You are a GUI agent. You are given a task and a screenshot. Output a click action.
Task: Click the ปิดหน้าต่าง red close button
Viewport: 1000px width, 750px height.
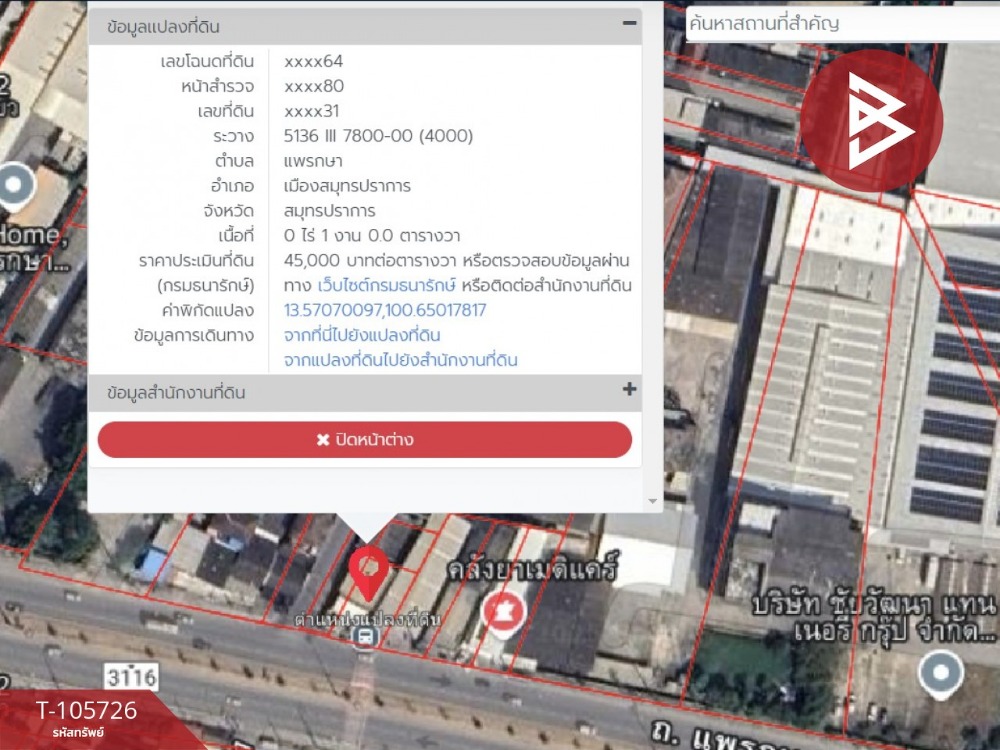365,439
